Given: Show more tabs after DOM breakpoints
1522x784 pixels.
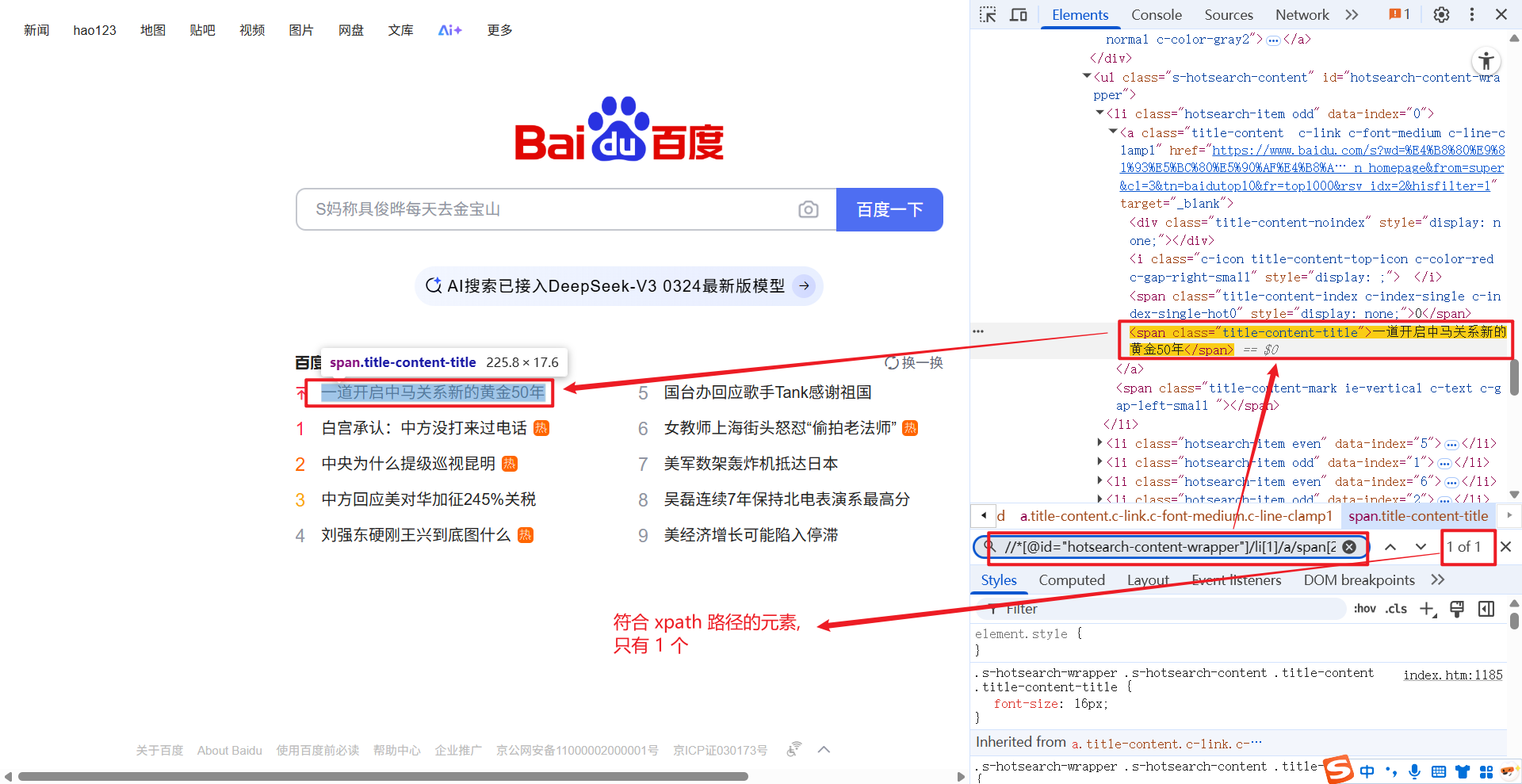Looking at the screenshot, I should [x=1438, y=580].
